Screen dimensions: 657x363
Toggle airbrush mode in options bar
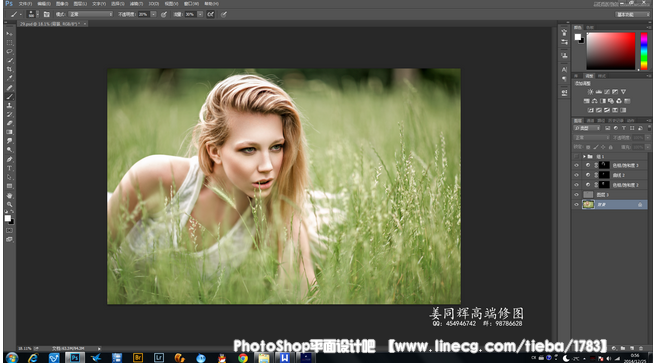click(210, 14)
